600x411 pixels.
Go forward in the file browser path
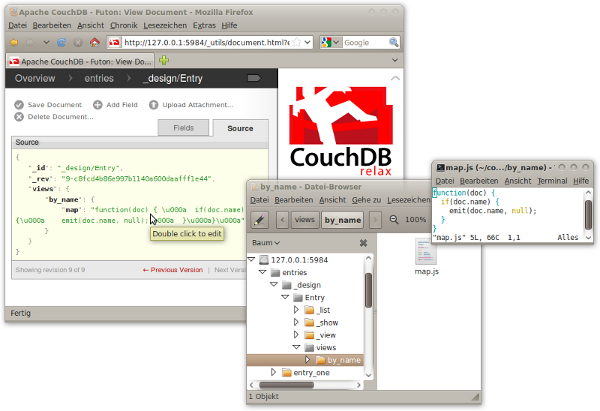point(375,220)
